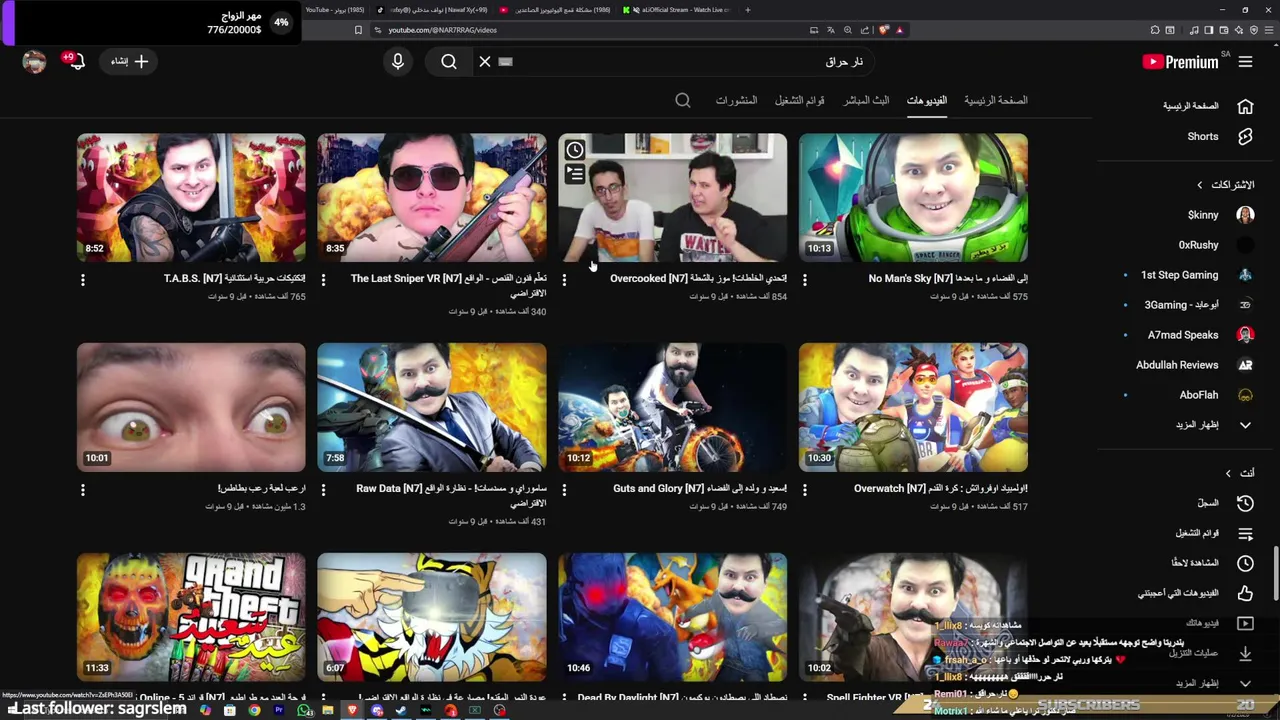Open The Last Sniper VR video thumbnail
The image size is (1280, 720).
432,198
